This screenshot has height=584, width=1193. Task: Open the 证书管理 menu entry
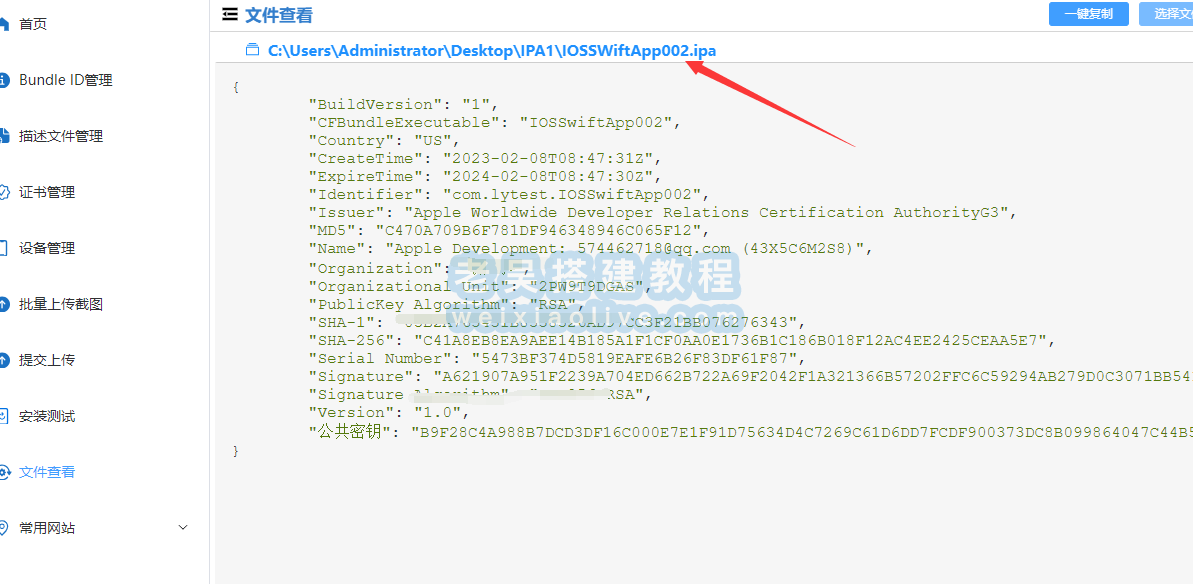coord(47,192)
